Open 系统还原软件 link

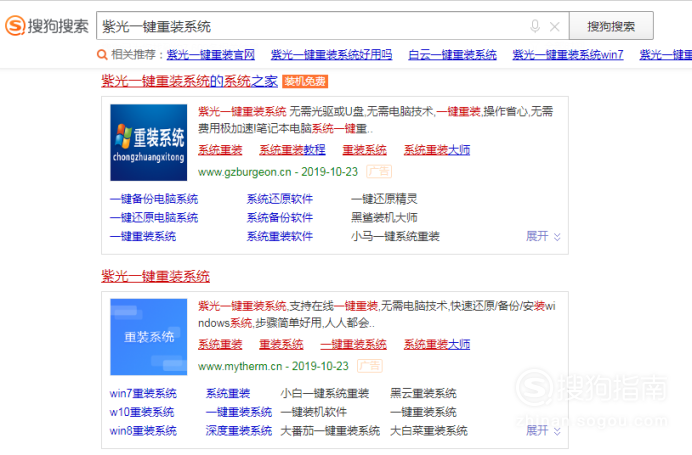280,199
